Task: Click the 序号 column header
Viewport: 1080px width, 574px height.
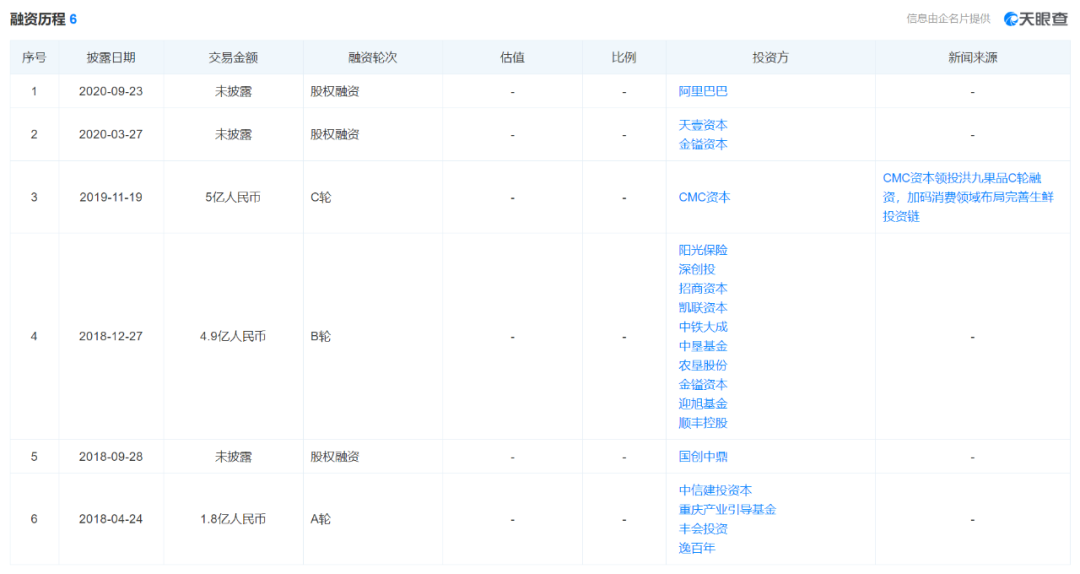Action: [x=34, y=58]
